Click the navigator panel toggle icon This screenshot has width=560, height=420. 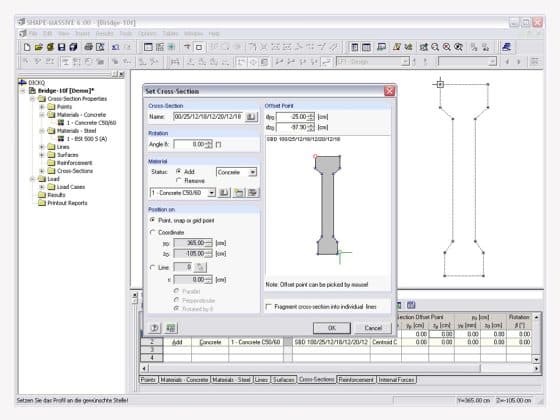(x=354, y=47)
